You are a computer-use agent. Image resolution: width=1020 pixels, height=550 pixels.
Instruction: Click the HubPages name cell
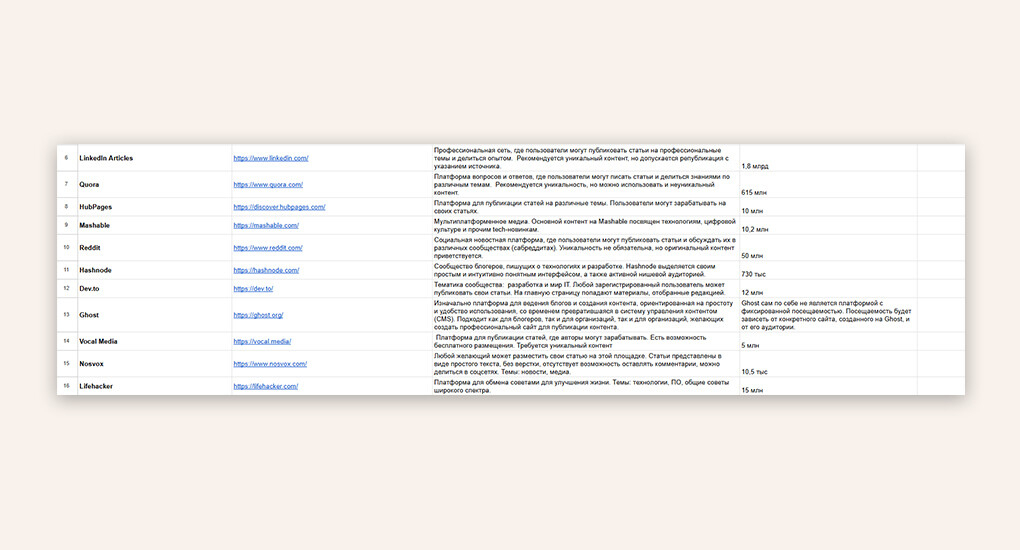(154, 207)
